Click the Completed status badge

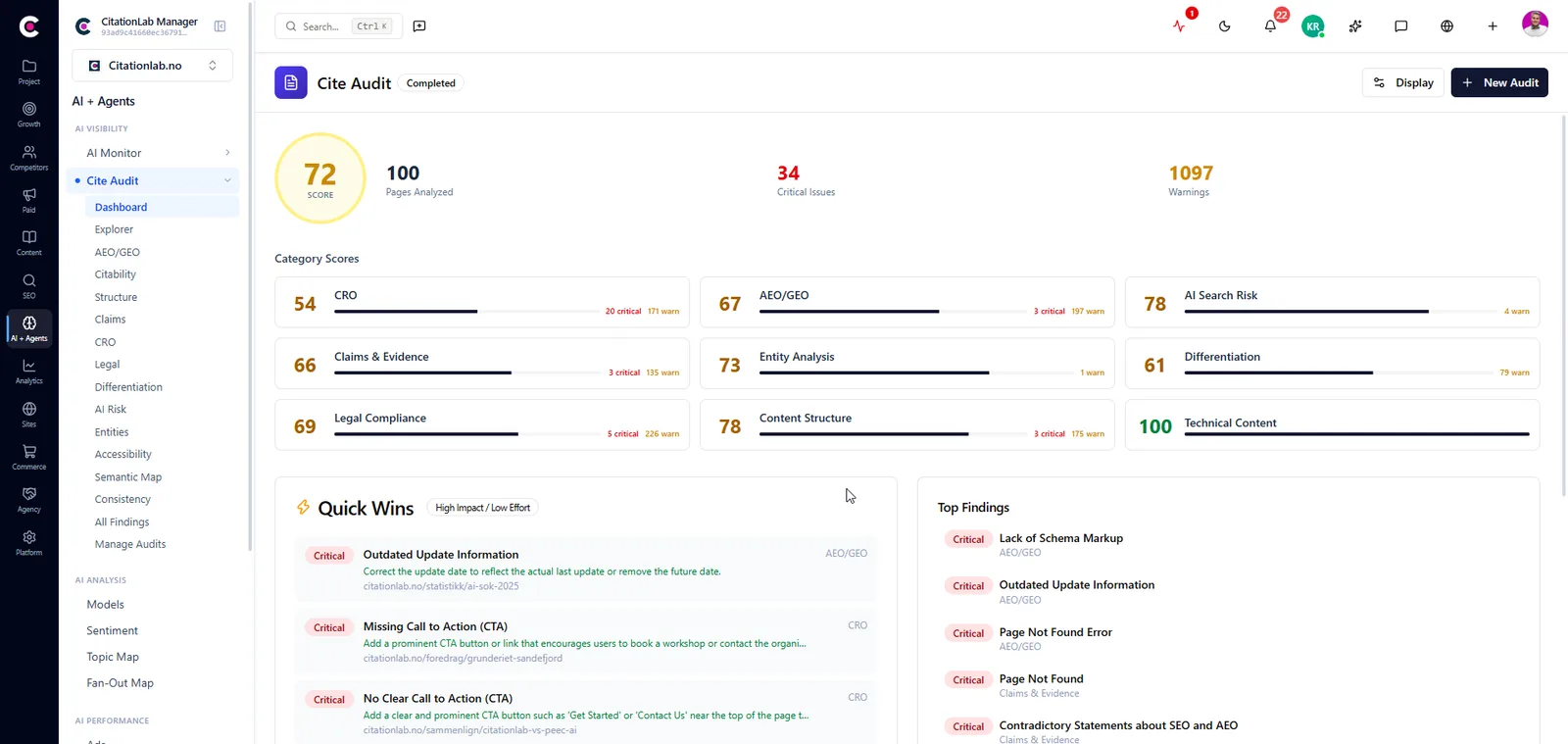click(x=431, y=83)
